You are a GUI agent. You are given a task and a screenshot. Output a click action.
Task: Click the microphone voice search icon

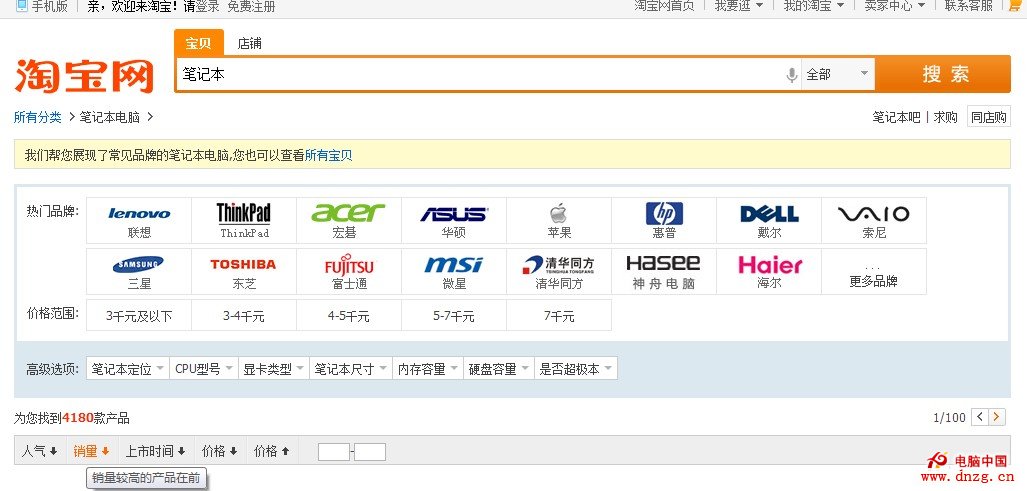tap(791, 75)
